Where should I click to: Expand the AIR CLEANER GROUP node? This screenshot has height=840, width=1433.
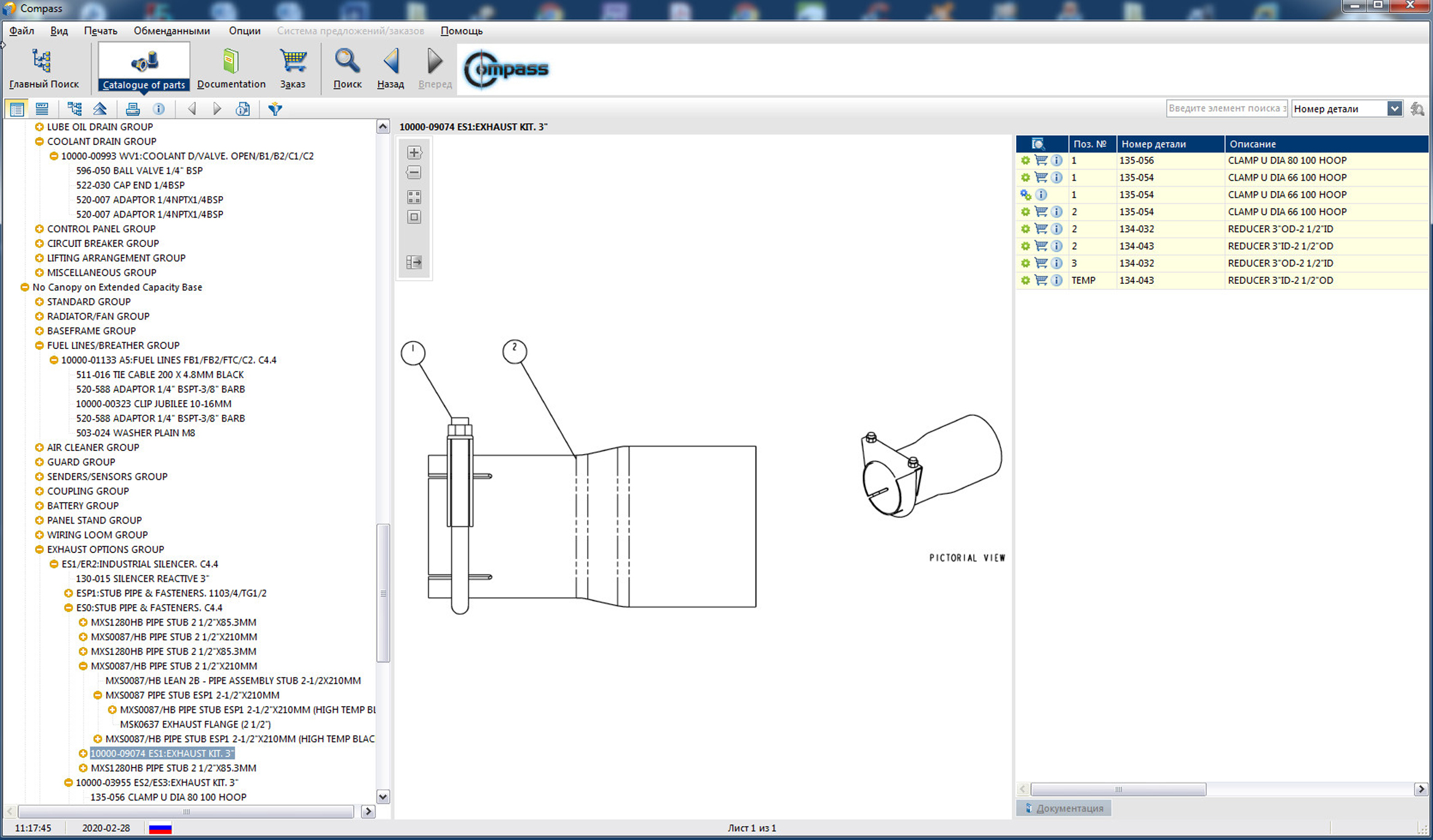(39, 447)
